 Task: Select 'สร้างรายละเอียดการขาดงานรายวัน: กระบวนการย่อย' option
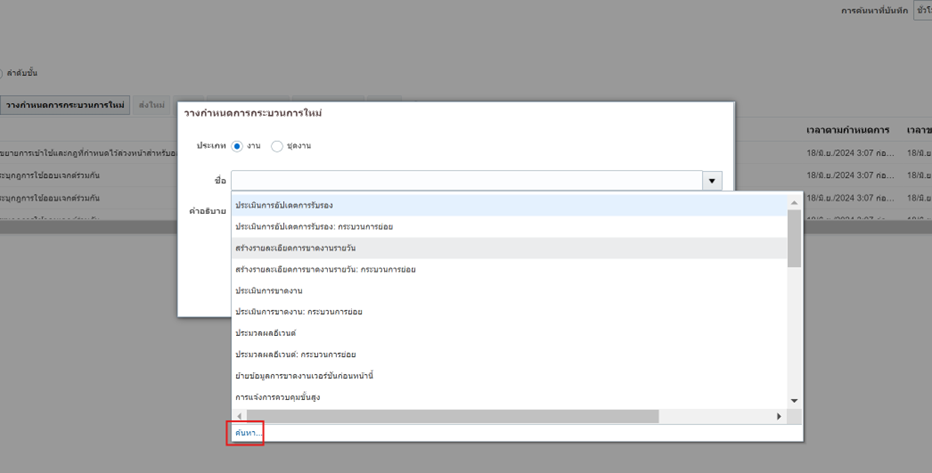(x=325, y=269)
